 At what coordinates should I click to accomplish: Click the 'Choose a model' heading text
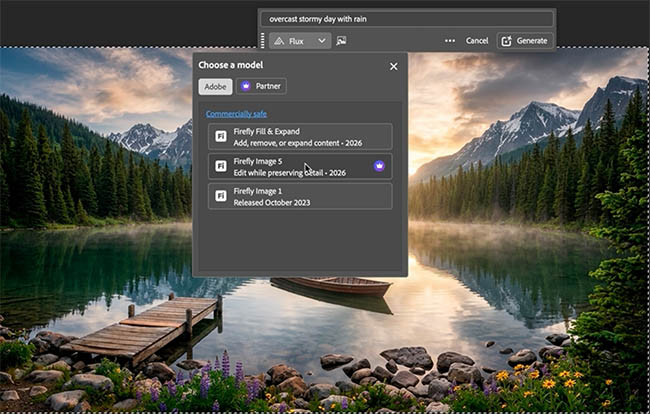click(230, 65)
